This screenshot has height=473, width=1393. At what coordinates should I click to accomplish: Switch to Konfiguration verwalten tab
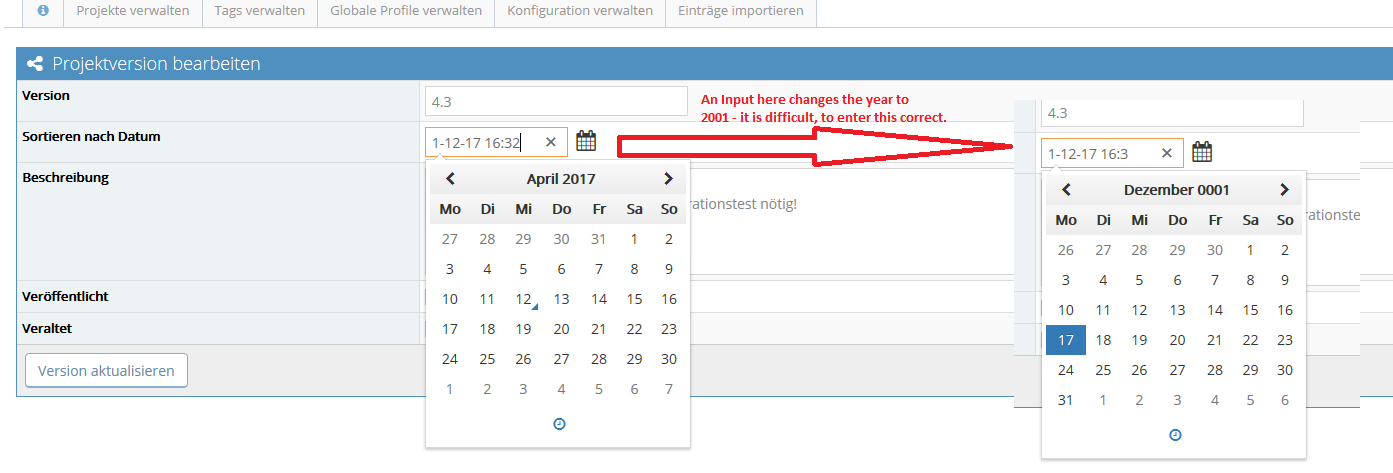click(x=580, y=11)
